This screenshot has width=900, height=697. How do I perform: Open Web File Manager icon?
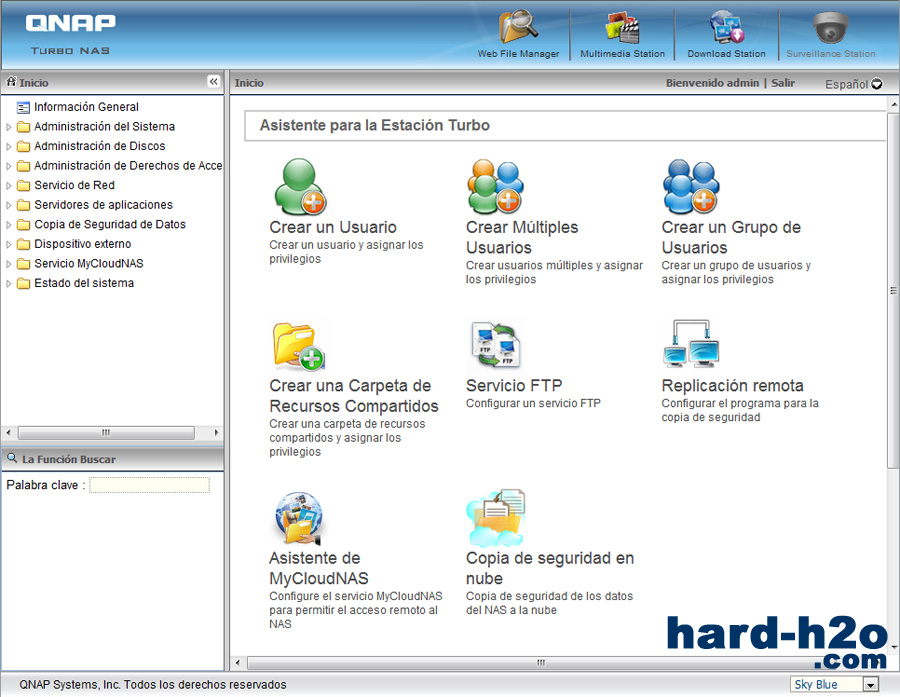click(518, 27)
